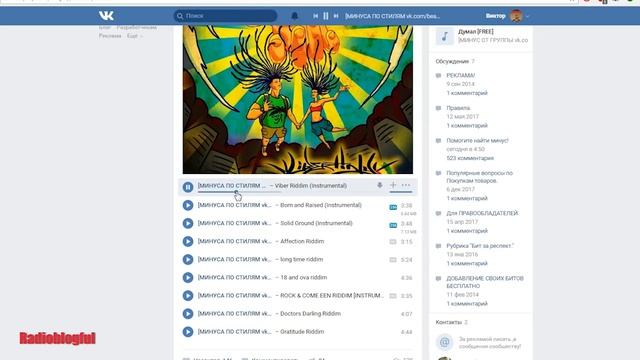Click bitrate badge on Born and Raised
640x360 pixels.
393,207
